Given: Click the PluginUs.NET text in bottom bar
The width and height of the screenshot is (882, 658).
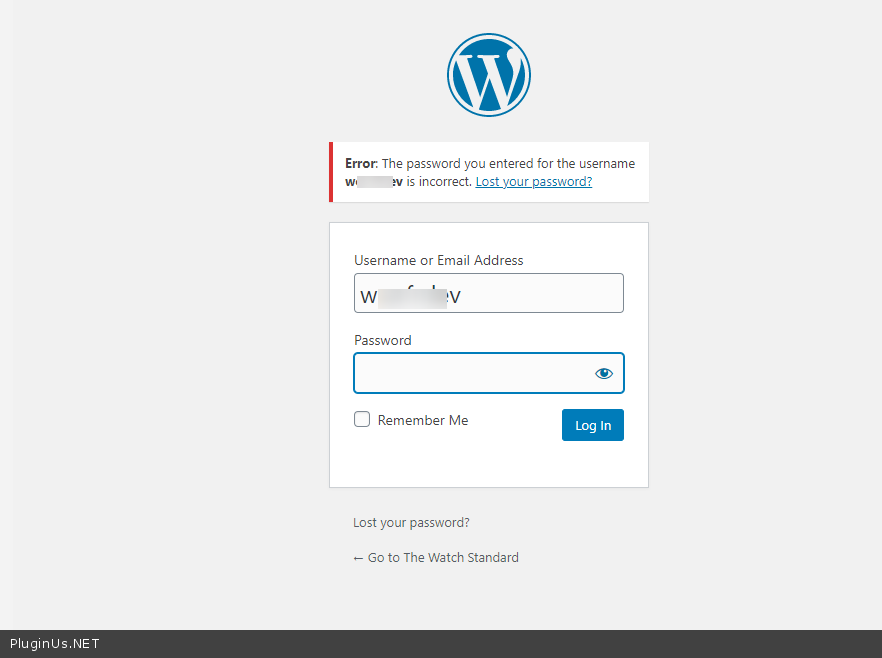Looking at the screenshot, I should [x=55, y=644].
